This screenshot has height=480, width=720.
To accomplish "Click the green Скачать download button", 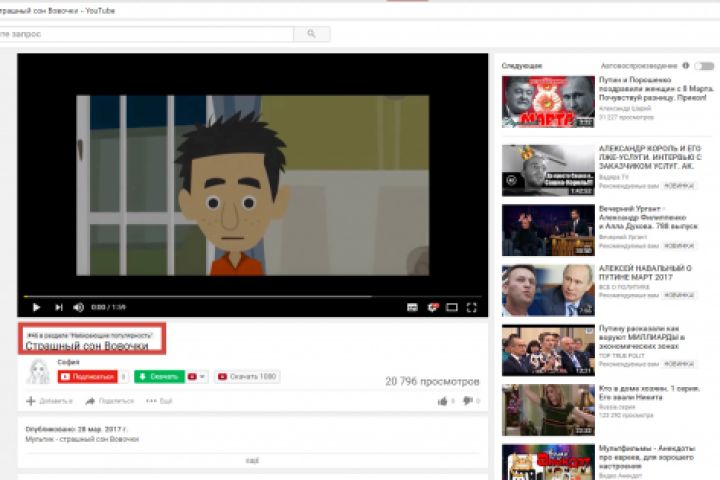I will point(159,377).
